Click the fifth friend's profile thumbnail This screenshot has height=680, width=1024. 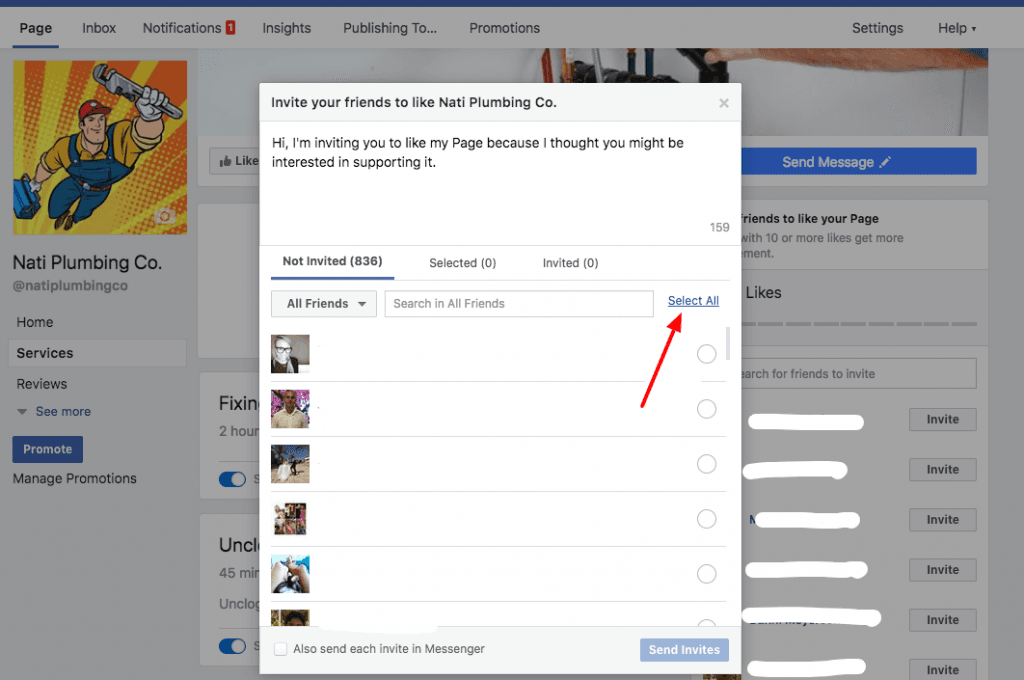click(290, 574)
